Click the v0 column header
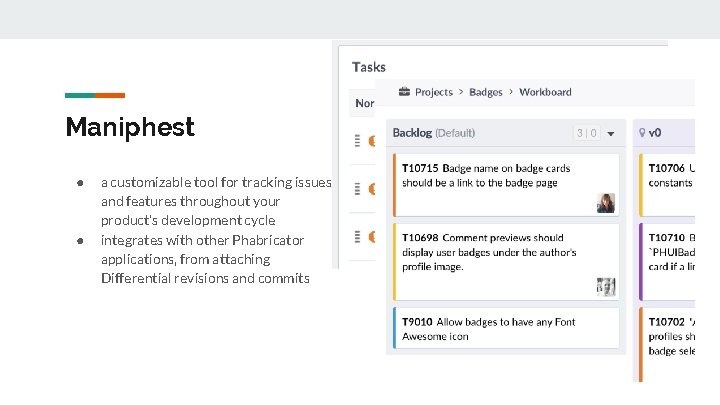Screen dimensions: 720x405 click(x=655, y=133)
